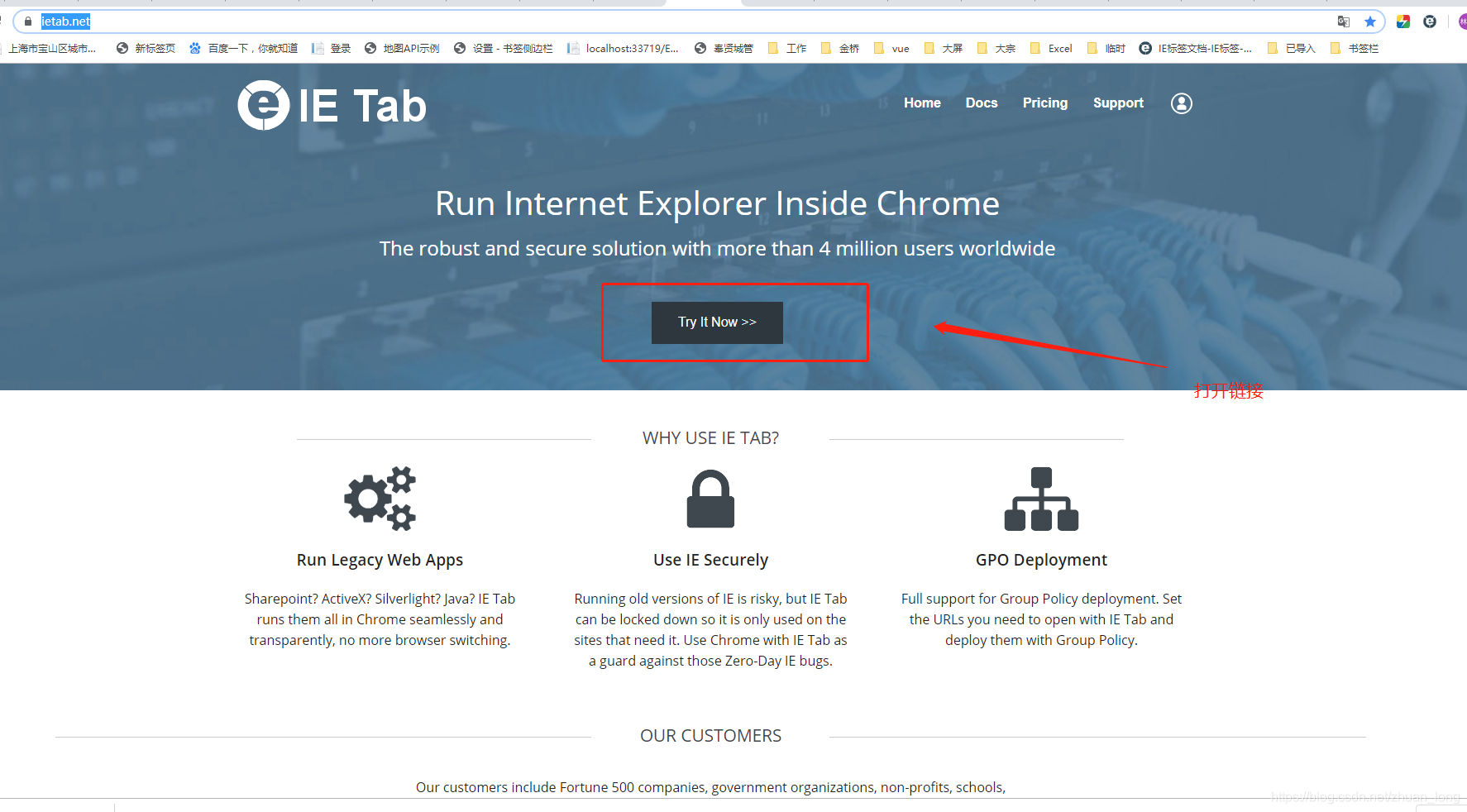Click the translate page icon
1467x812 pixels.
(x=1344, y=21)
